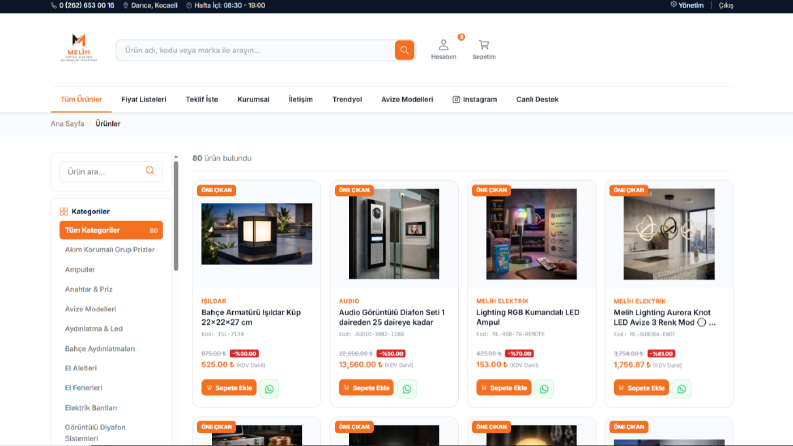This screenshot has height=446, width=793.
Task: Click the sidebar category scrollbar
Action: (176, 216)
